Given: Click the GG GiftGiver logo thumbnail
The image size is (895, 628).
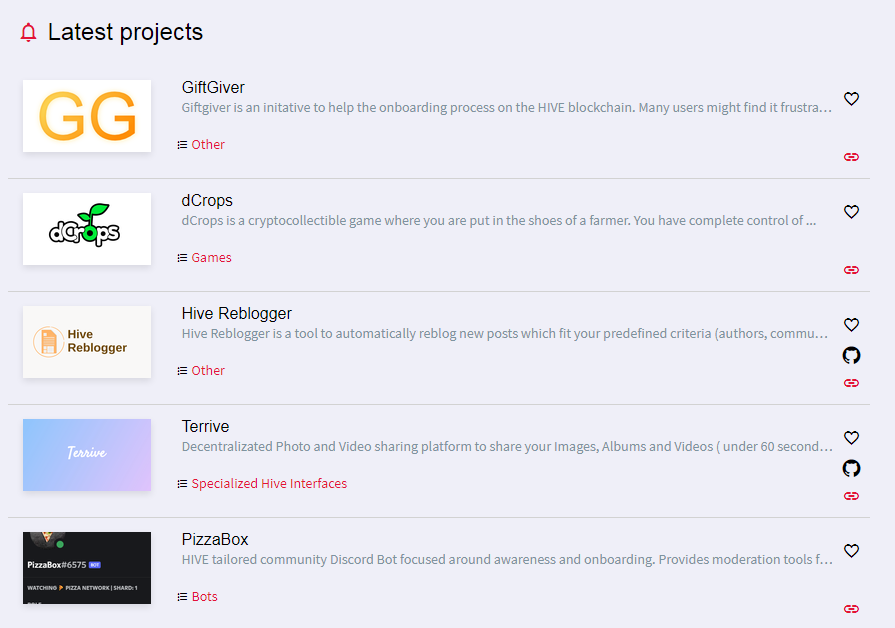Looking at the screenshot, I should coord(87,116).
